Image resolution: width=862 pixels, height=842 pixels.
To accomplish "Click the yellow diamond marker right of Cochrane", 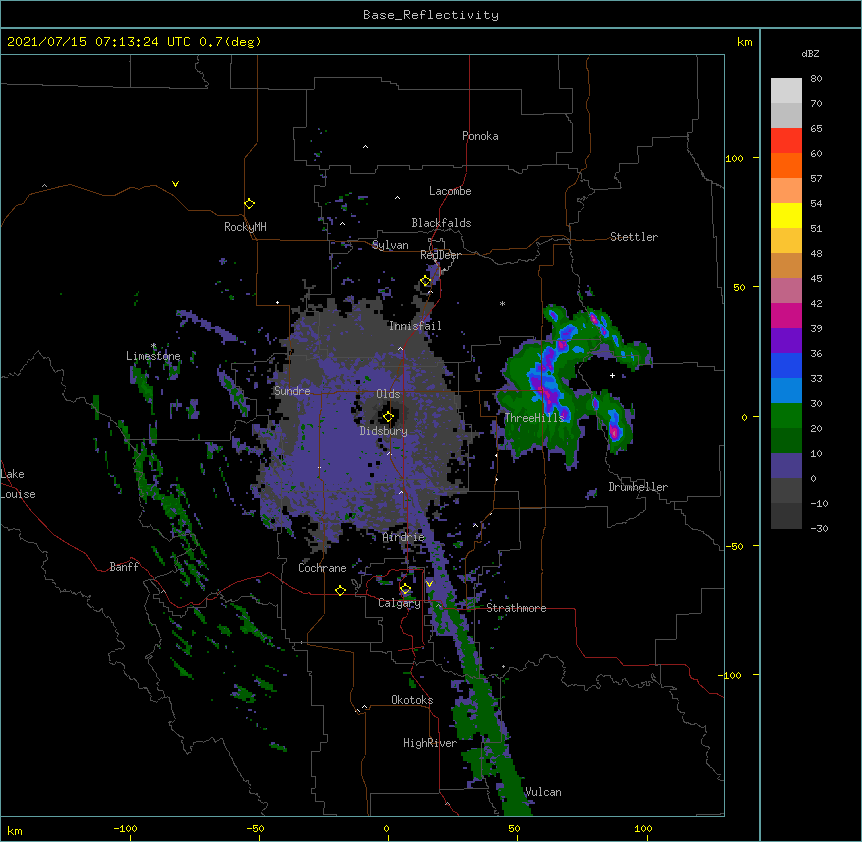I will pyautogui.click(x=340, y=590).
